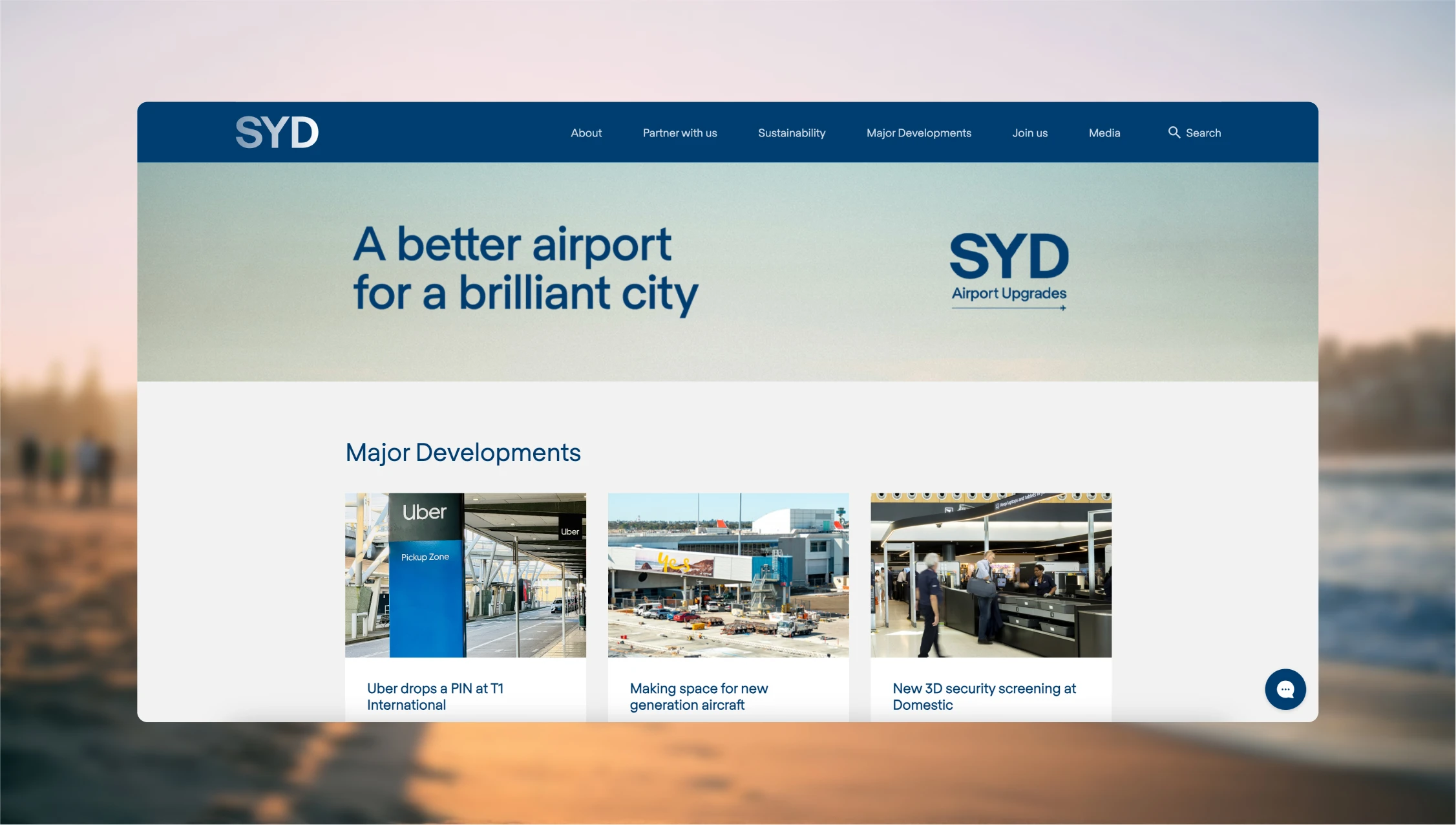
Task: Click the Major Developments section heading
Action: [x=463, y=453]
